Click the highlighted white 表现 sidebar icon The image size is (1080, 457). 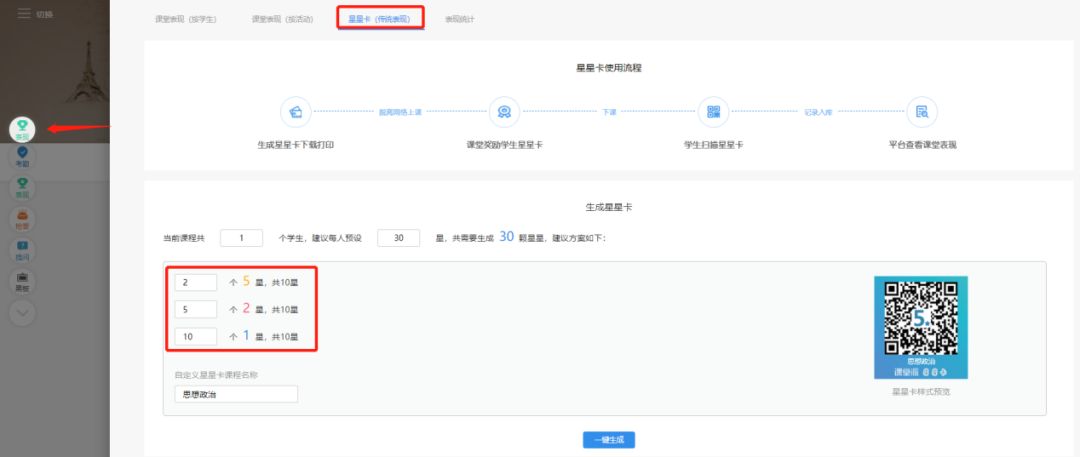click(22, 130)
